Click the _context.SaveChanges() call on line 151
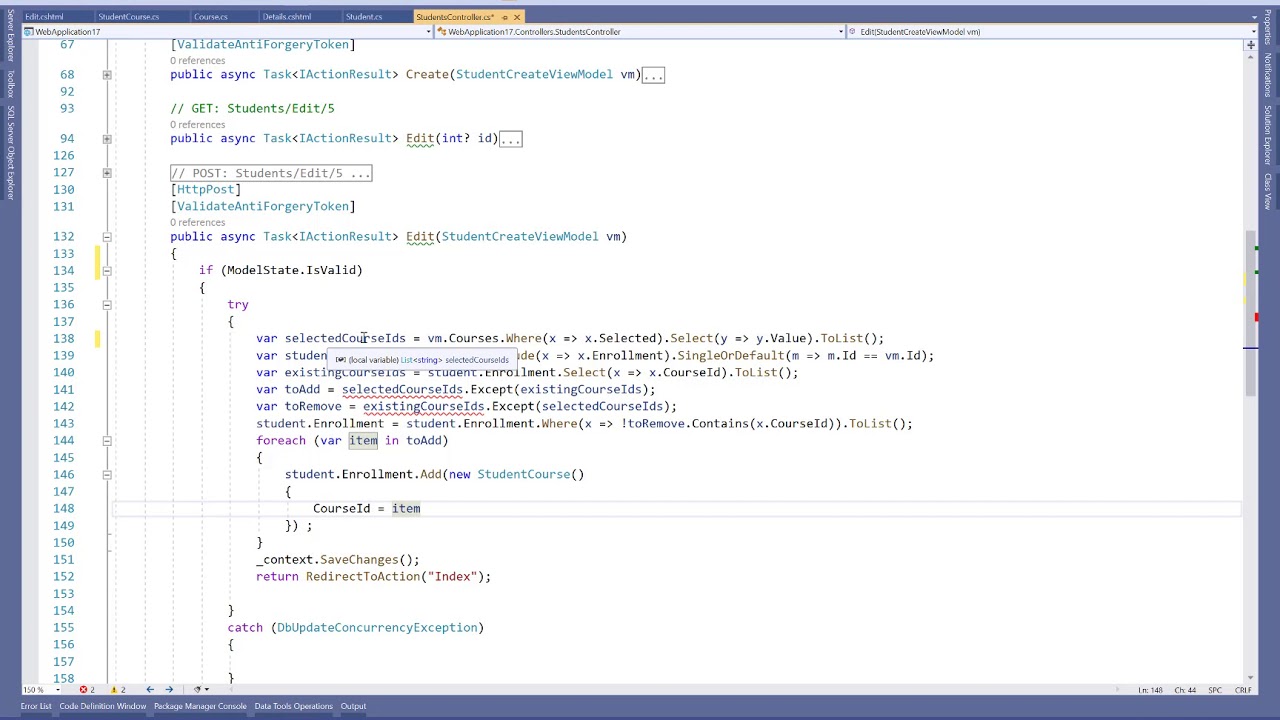The height and width of the screenshot is (720, 1280). [x=338, y=559]
